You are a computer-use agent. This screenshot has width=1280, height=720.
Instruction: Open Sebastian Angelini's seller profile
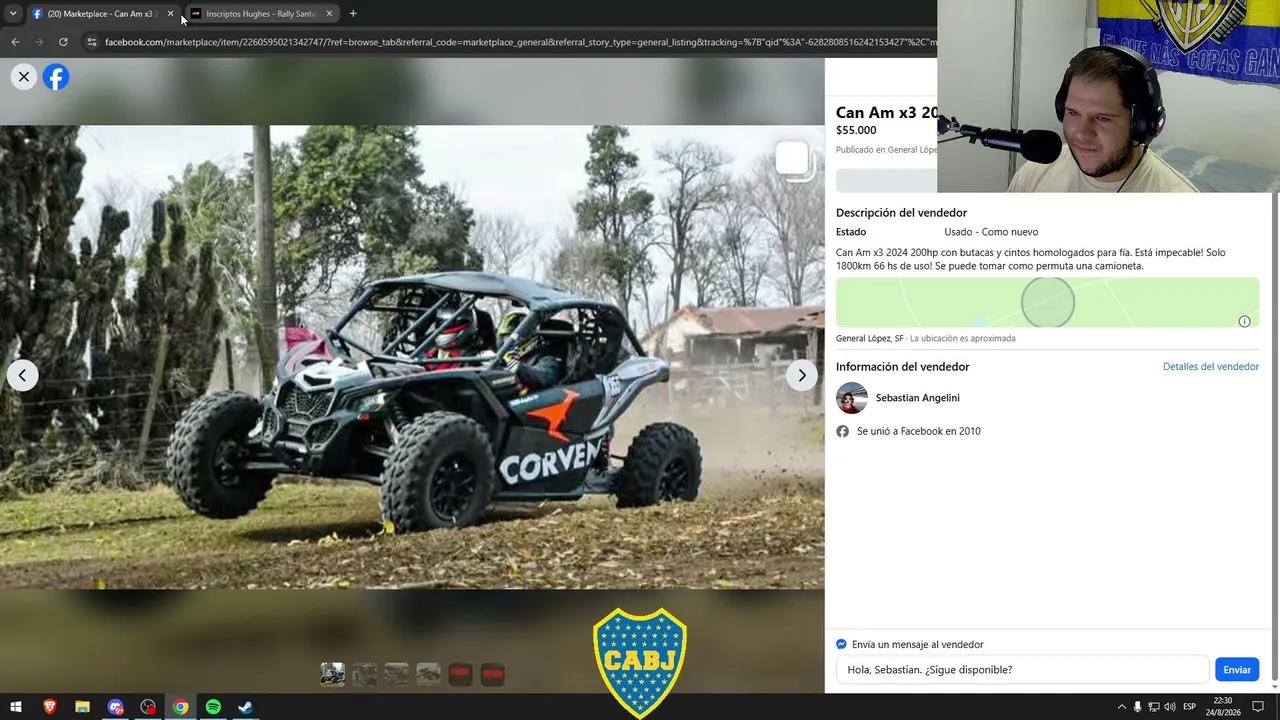coord(917,398)
